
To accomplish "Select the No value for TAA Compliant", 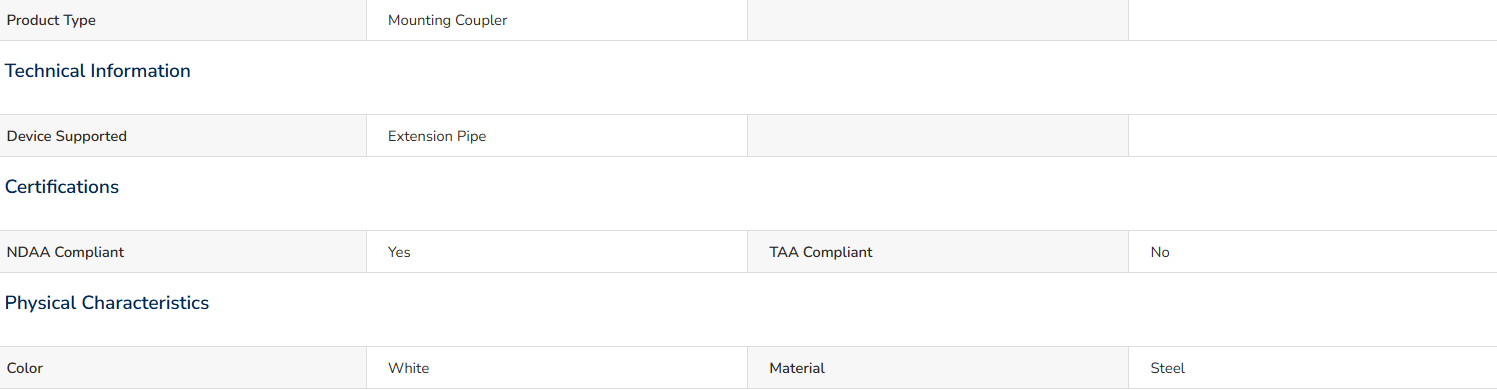I will [1160, 252].
